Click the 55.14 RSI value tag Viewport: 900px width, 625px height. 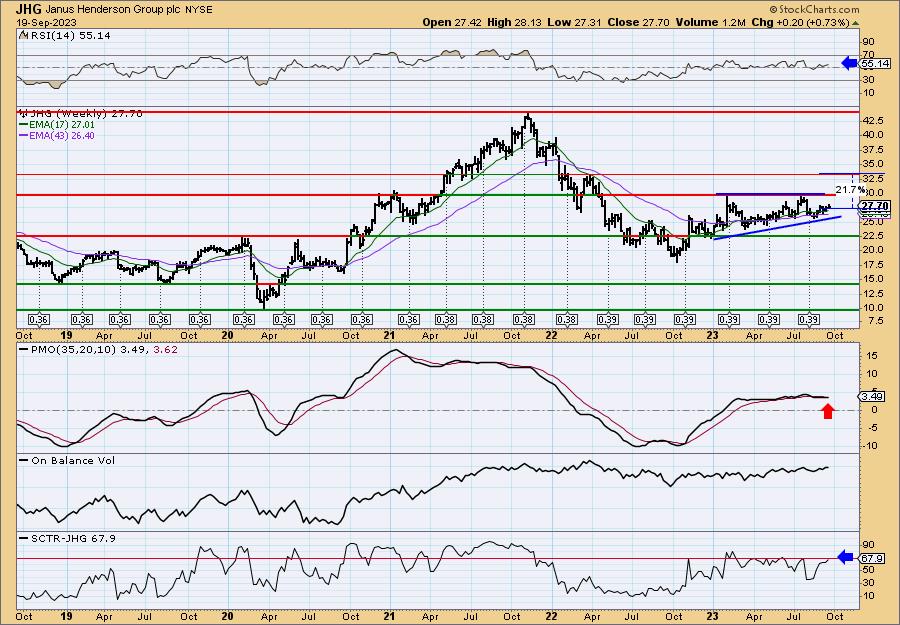click(875, 64)
